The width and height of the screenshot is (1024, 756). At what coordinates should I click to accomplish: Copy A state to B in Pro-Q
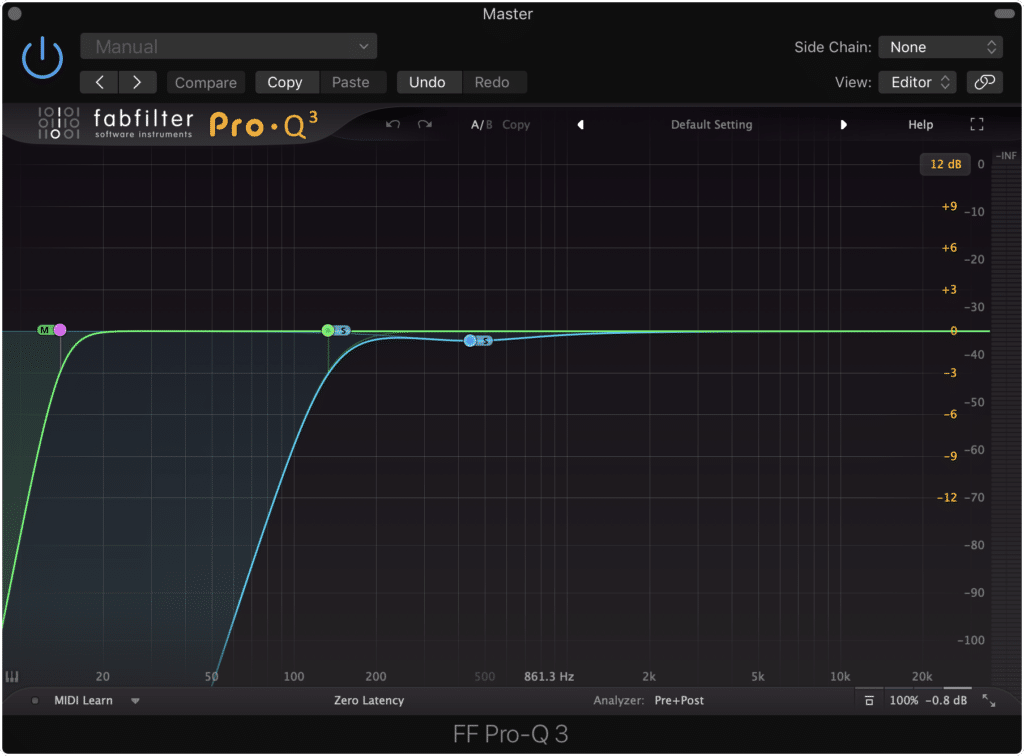point(516,125)
